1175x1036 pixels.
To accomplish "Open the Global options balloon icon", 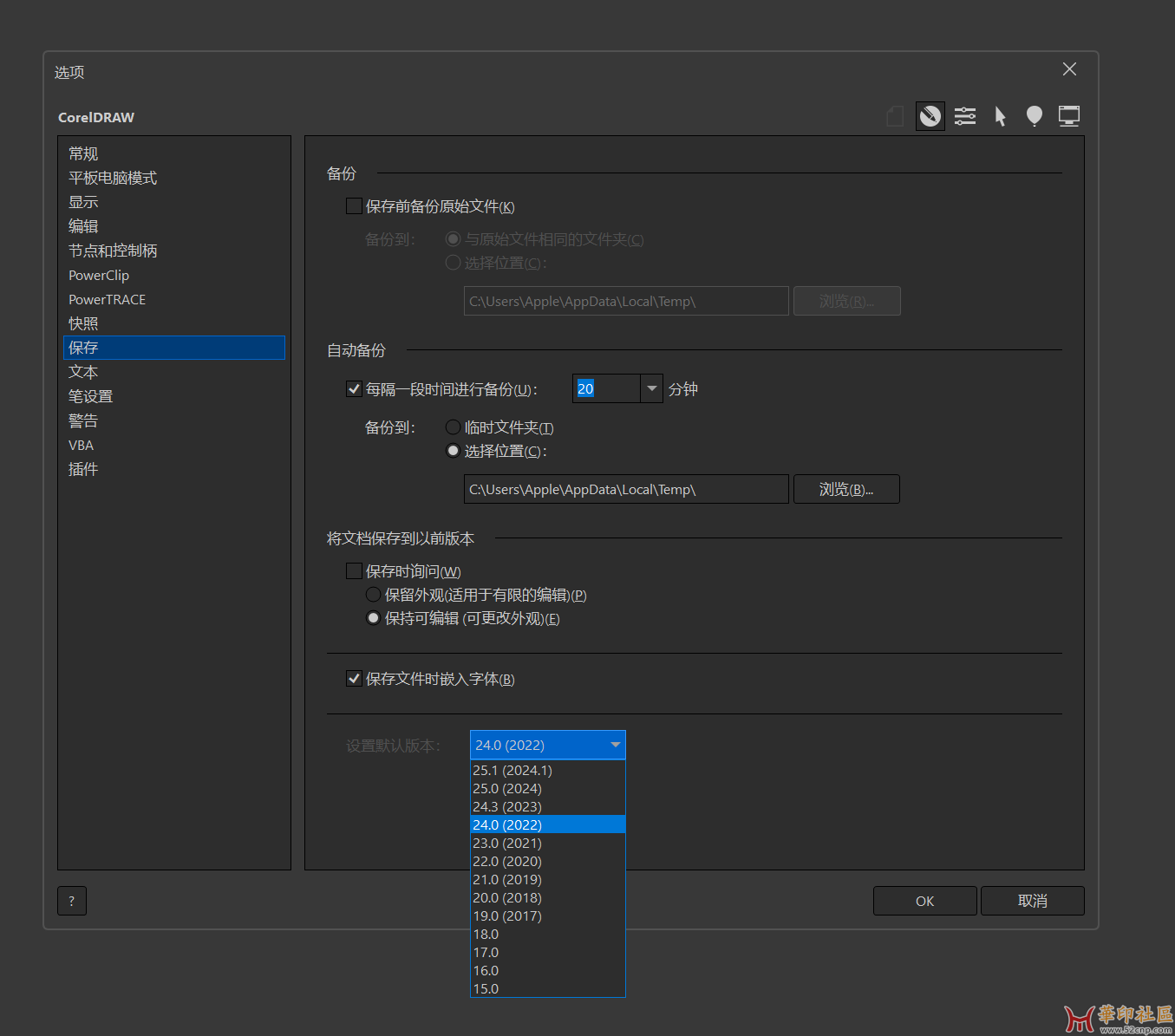I will point(1035,116).
